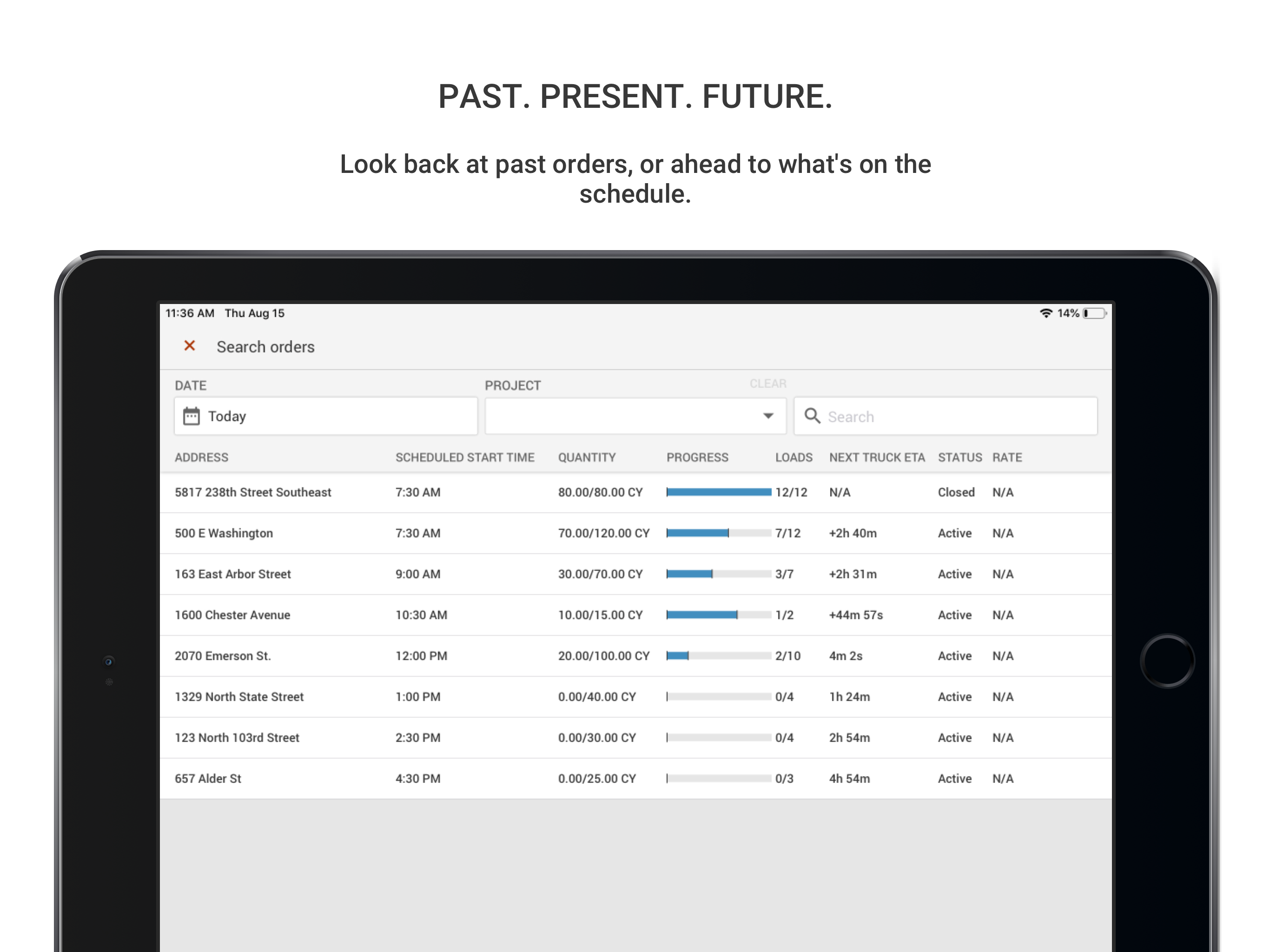Click the Closed status cell
Screen dimensions: 1270x952
coord(956,492)
